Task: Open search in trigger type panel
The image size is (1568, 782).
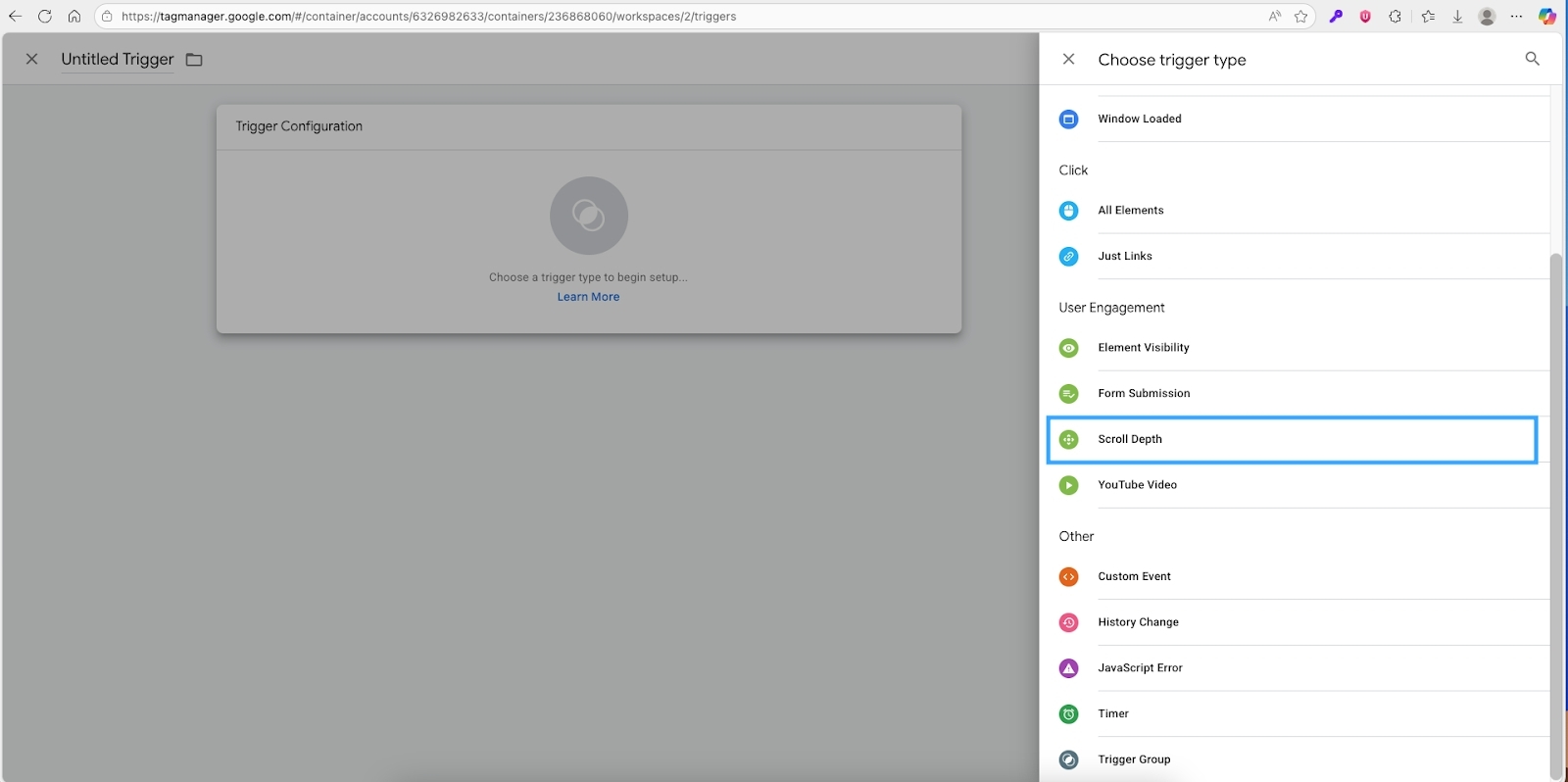Action: point(1532,59)
